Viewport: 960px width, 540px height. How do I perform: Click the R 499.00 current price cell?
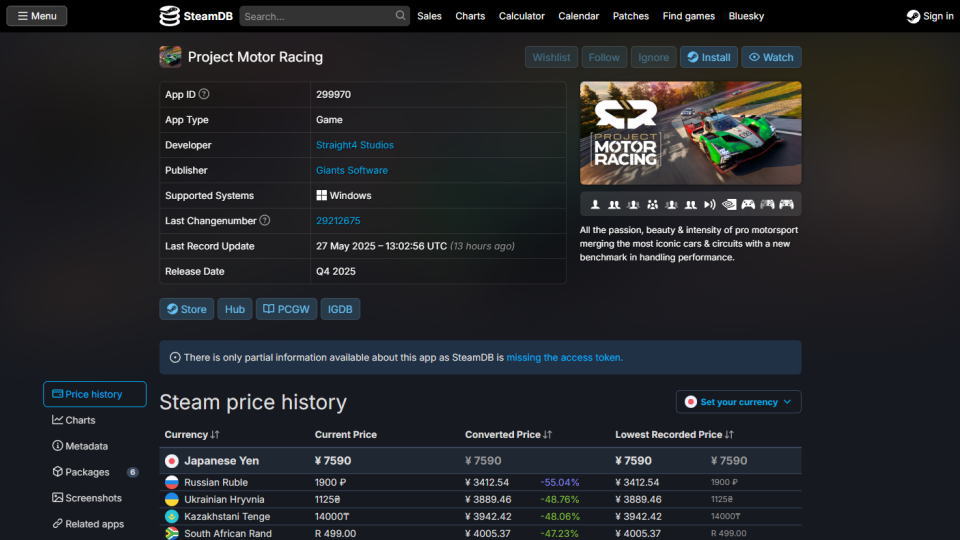(x=335, y=534)
